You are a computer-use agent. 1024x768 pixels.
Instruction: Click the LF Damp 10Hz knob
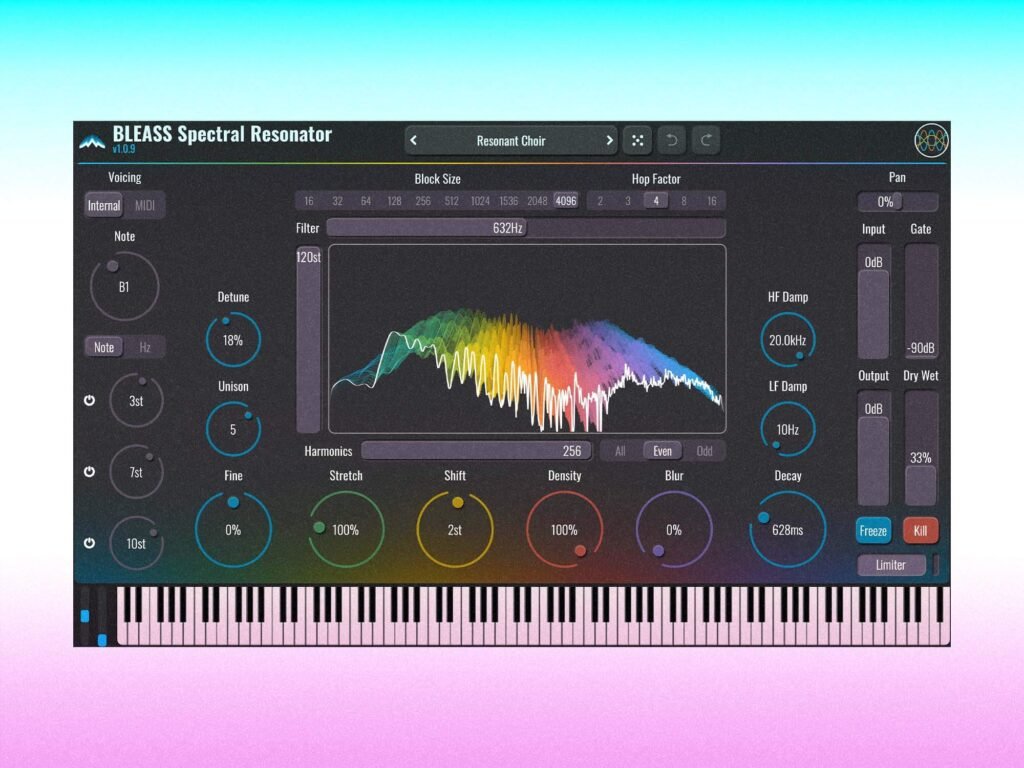tap(788, 429)
